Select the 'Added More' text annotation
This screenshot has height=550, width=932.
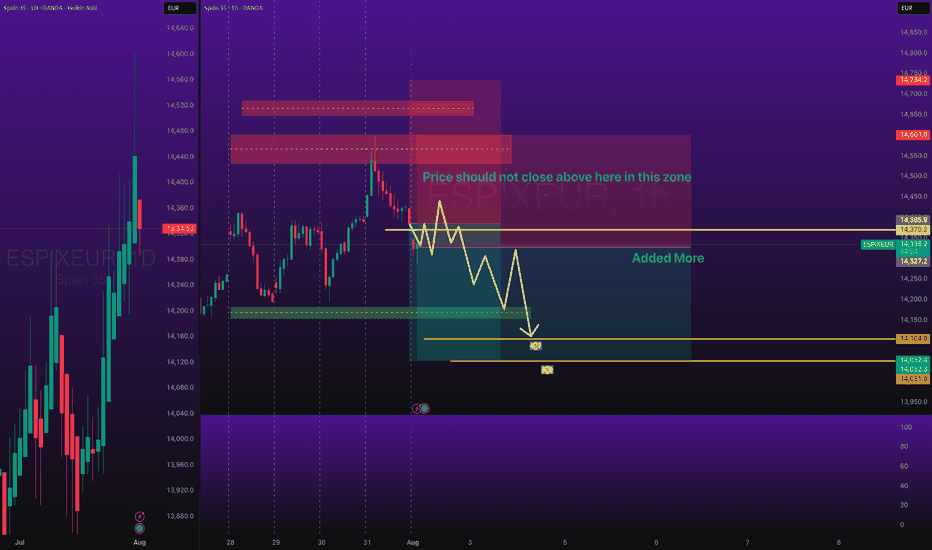coord(667,258)
